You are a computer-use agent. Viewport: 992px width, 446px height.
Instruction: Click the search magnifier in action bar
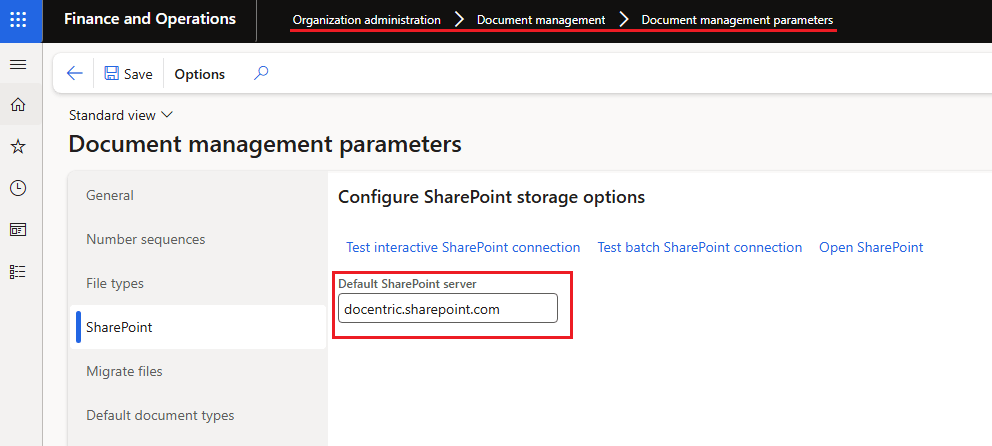coord(261,73)
